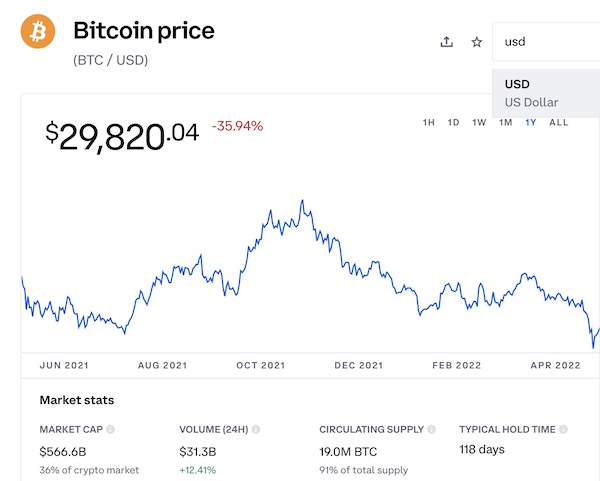The image size is (600, 481).
Task: Choose the 1M time period
Action: [x=505, y=122]
